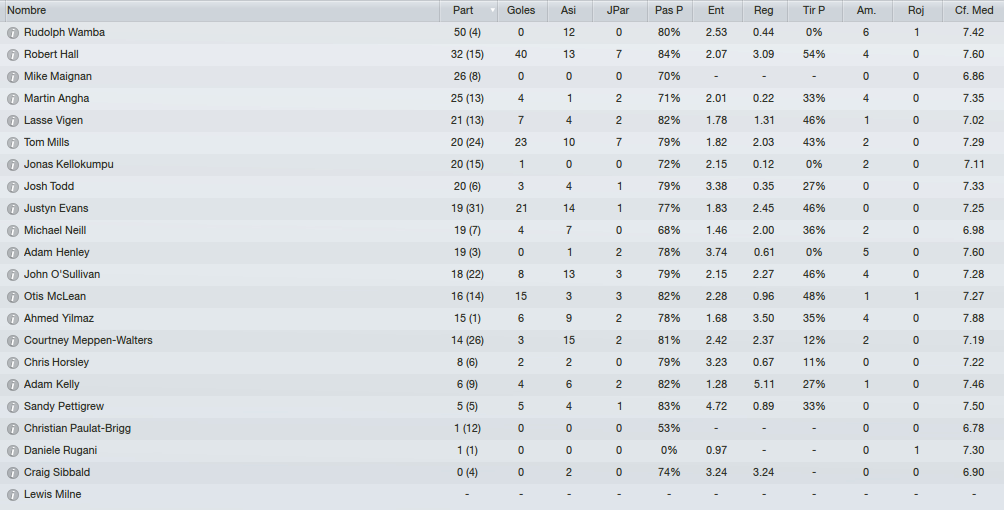The image size is (1004, 510).
Task: Open info icon beside Rudolph Wamba
Action: 12,33
